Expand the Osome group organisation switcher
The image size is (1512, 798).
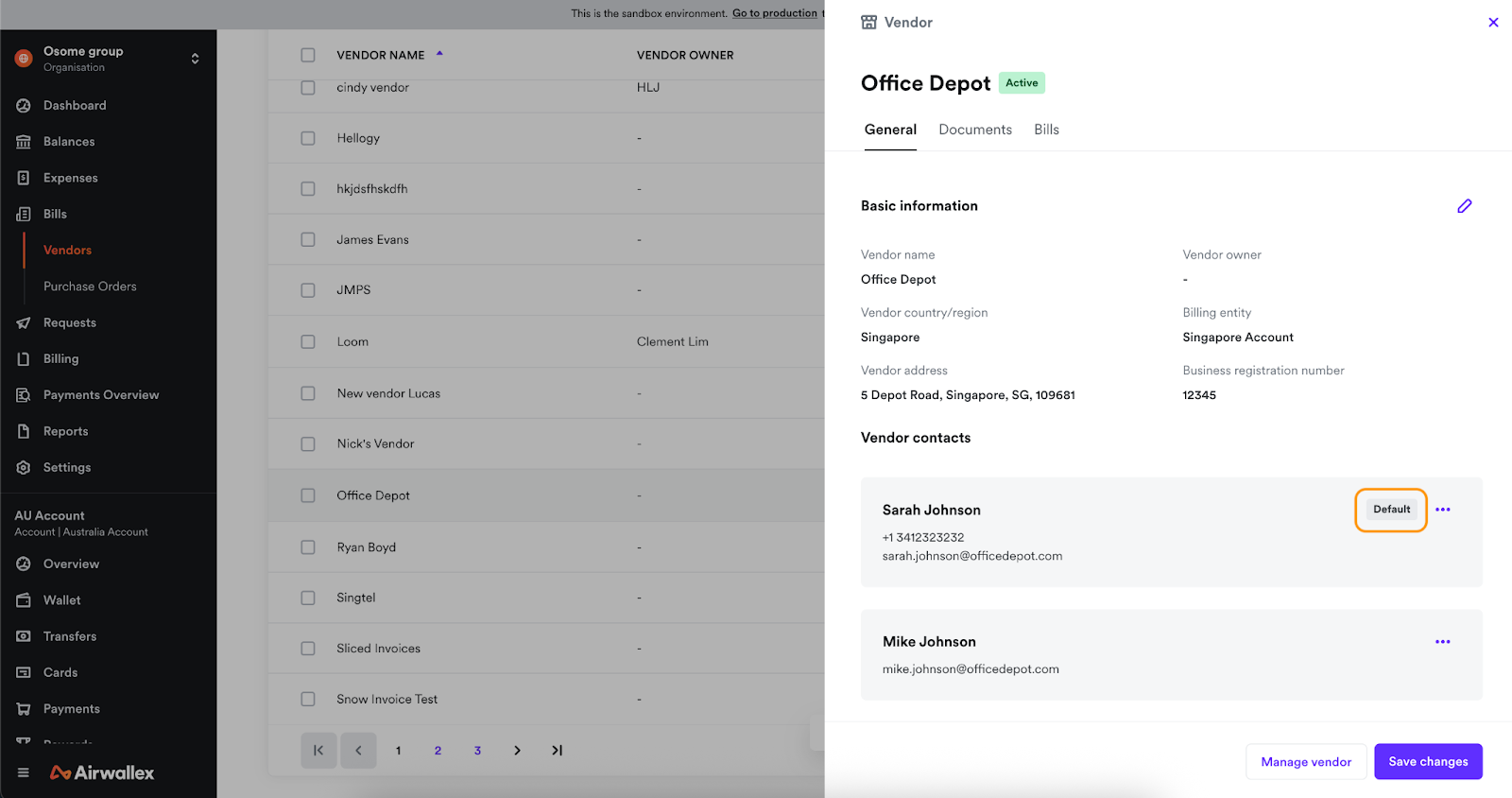[x=195, y=59]
